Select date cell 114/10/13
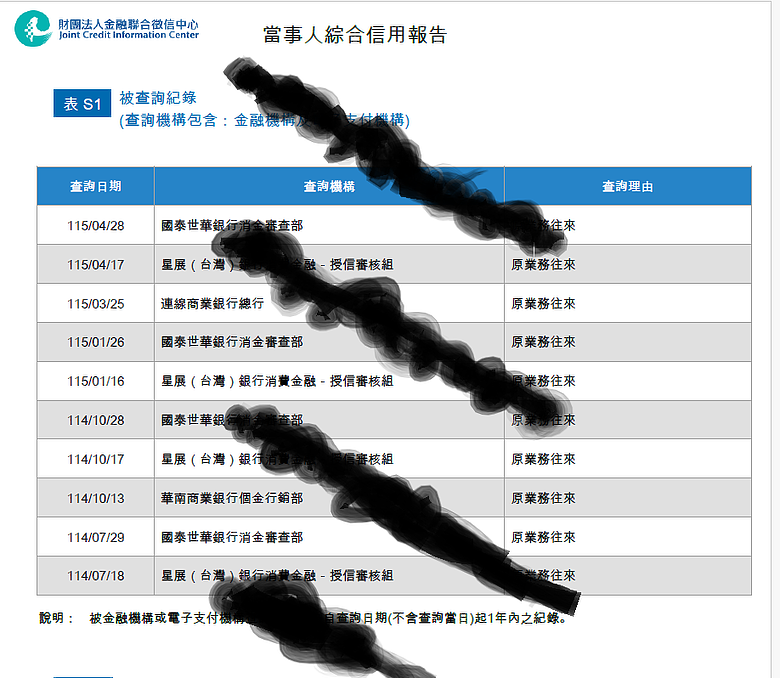Viewport: 780px width, 678px height. click(96, 498)
